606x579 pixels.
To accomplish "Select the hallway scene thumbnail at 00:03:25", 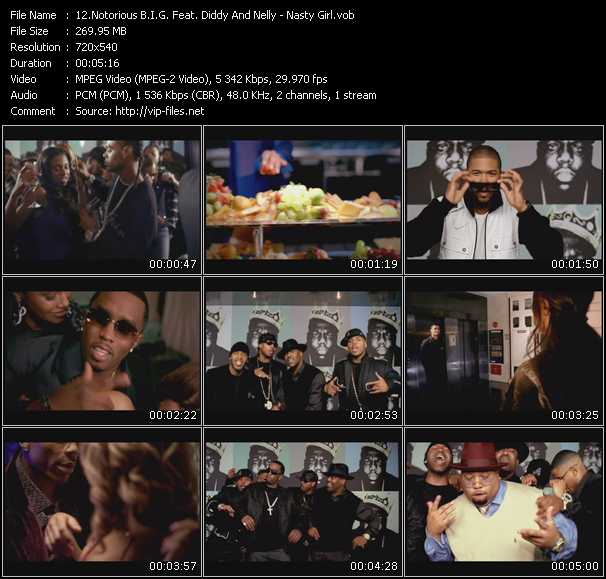I will (x=504, y=351).
